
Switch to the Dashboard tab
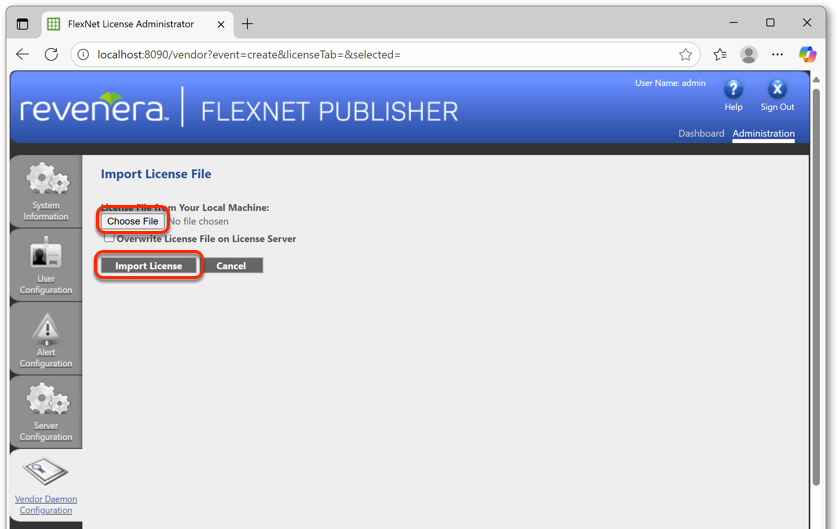click(x=701, y=134)
